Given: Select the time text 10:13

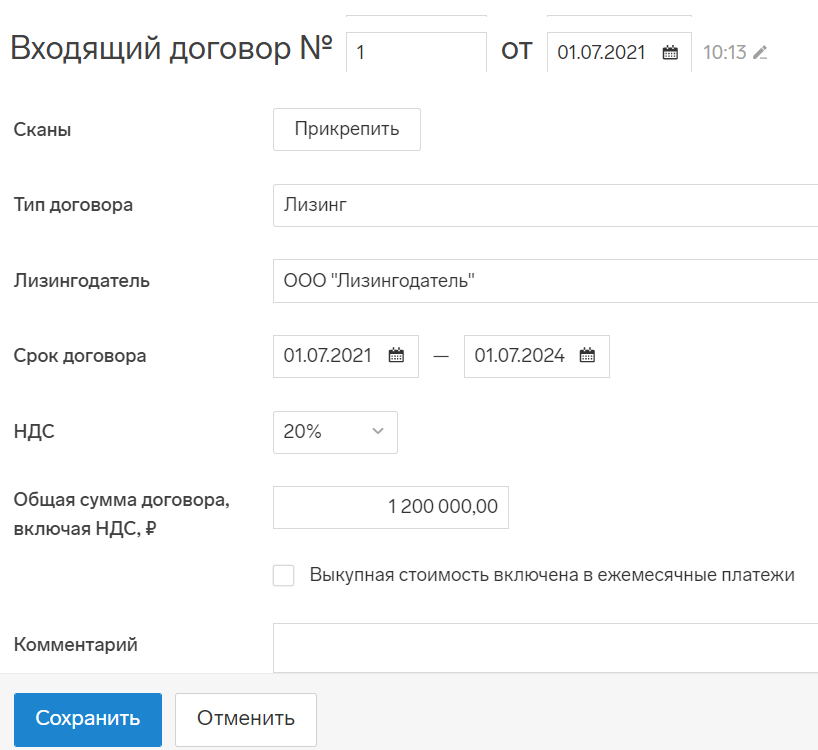Looking at the screenshot, I should 724,52.
